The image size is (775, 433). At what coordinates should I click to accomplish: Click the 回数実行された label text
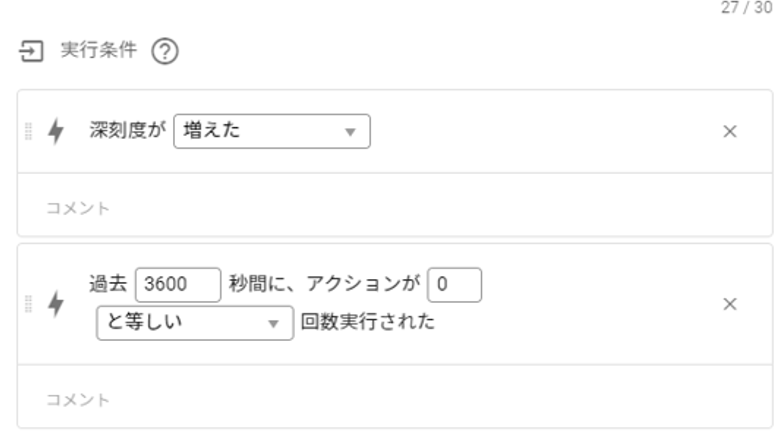click(368, 323)
